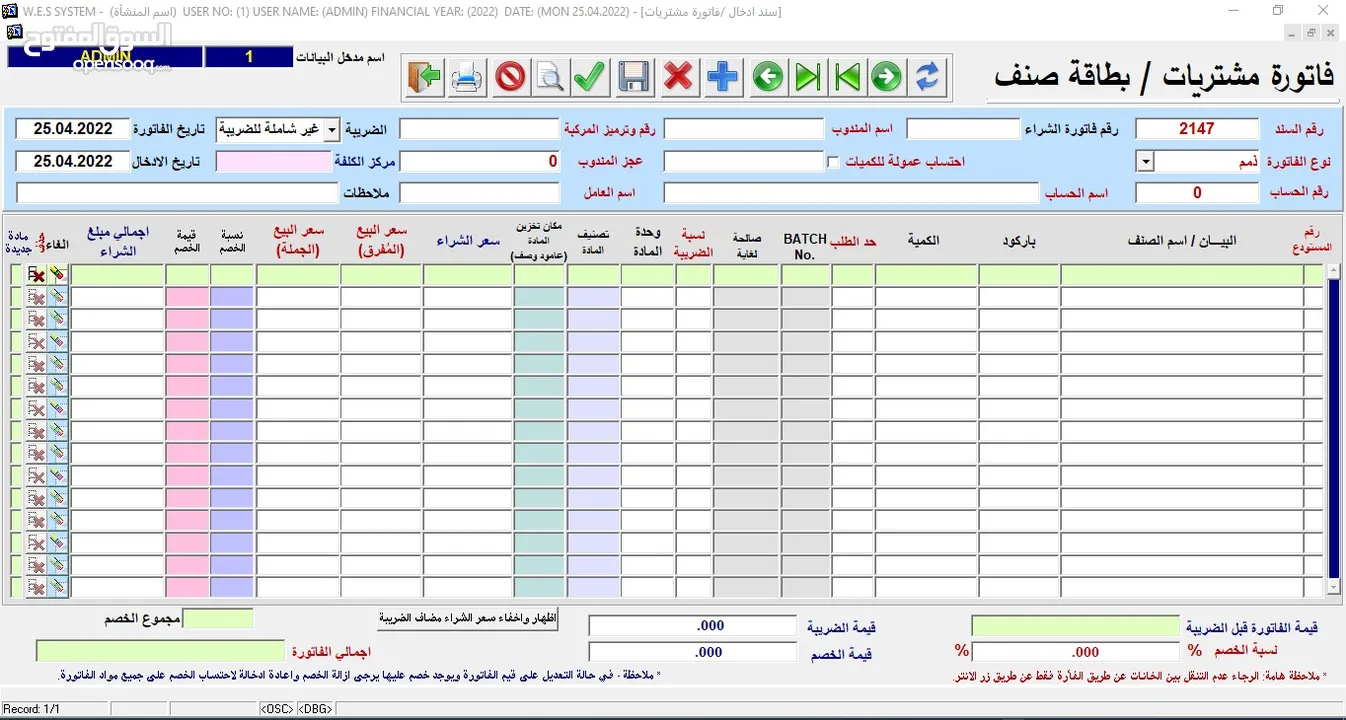Click the تاريخ الادخال date field
The width and height of the screenshot is (1346, 720).
click(73, 161)
